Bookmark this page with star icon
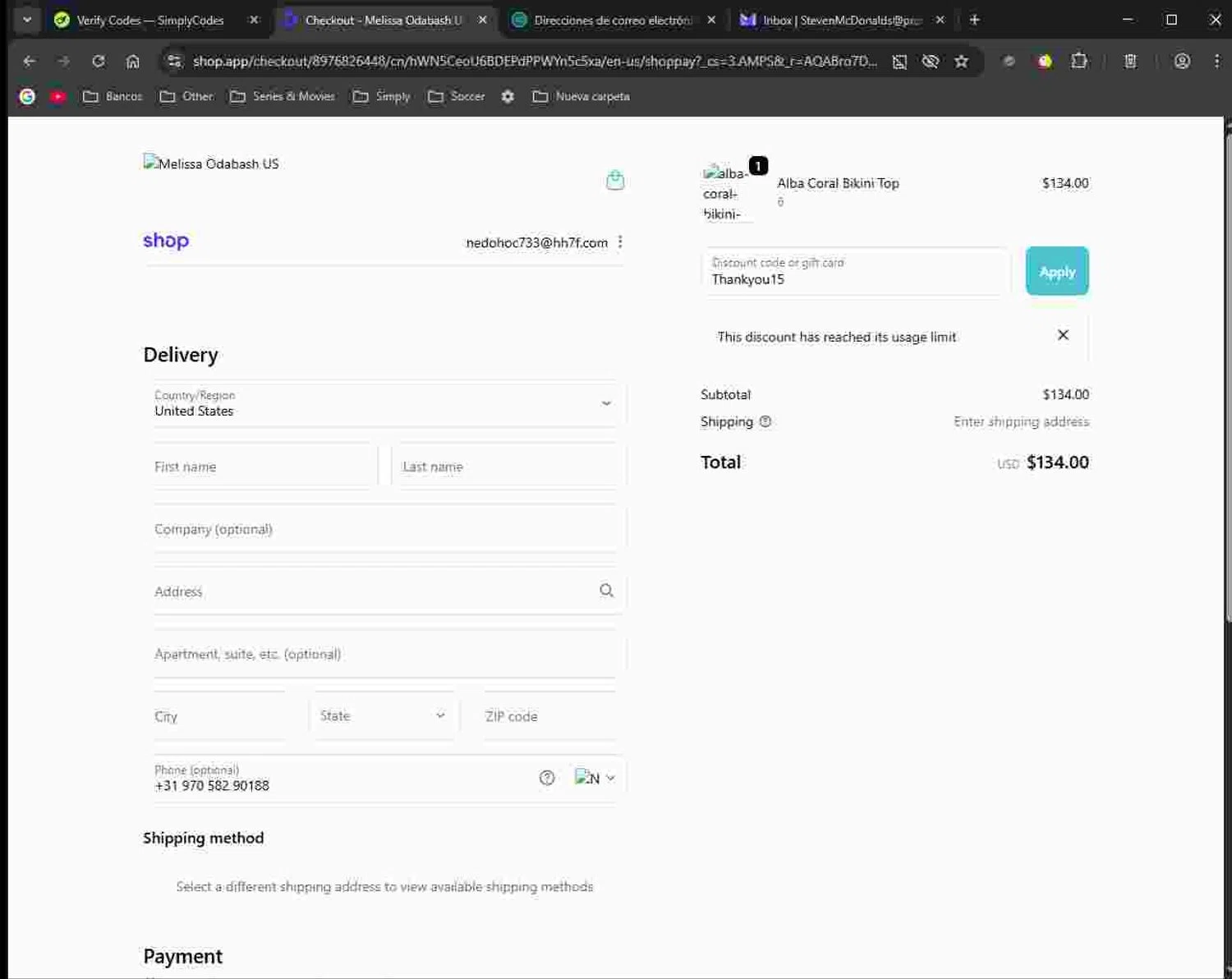The image size is (1232, 979). (961, 61)
